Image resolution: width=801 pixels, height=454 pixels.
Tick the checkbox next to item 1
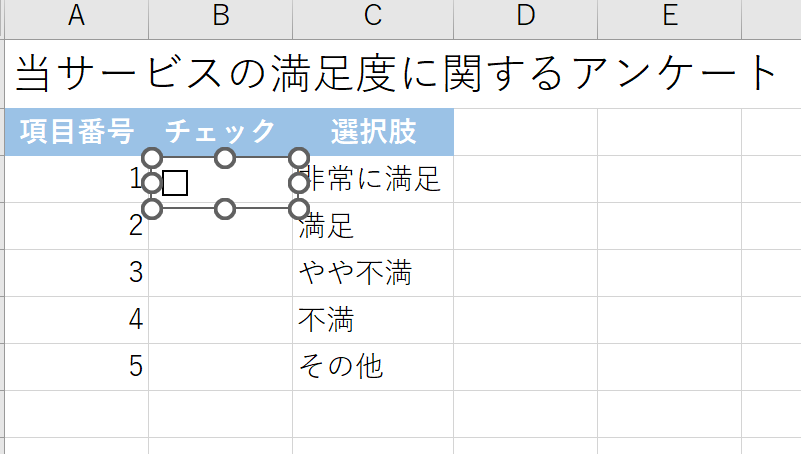click(175, 183)
